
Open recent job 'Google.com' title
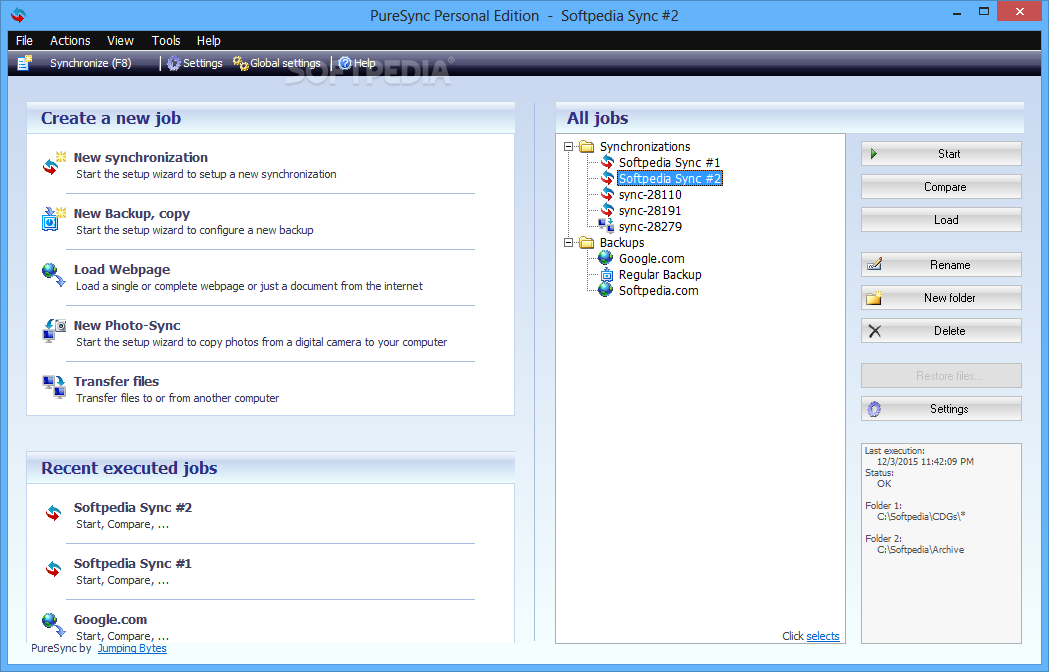[110, 619]
